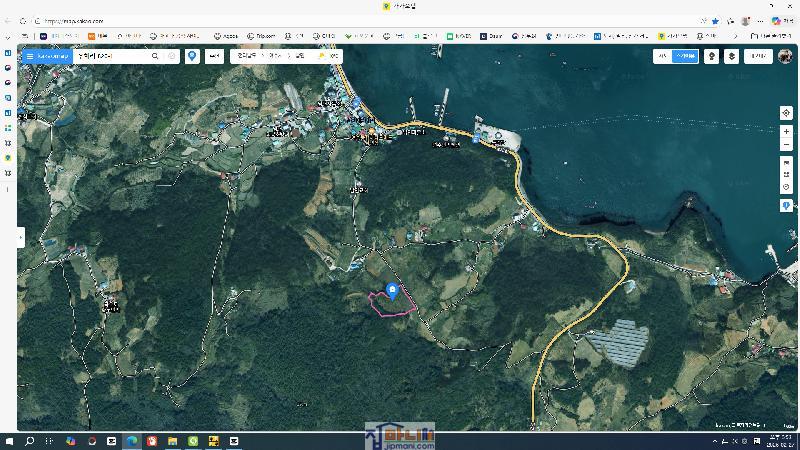Open the Kakao Map hamburger menu
This screenshot has width=800, height=450.
point(30,57)
